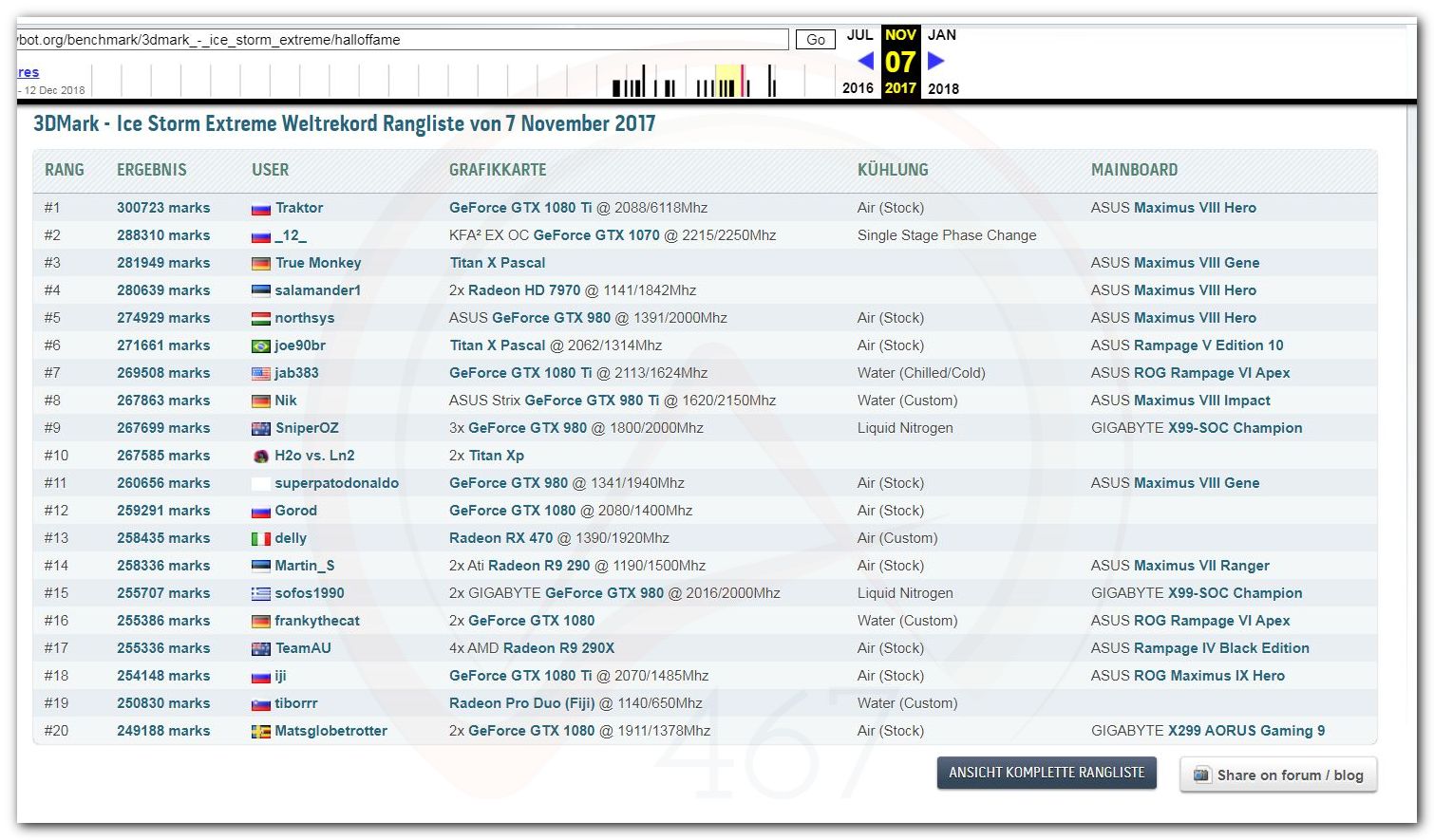The image size is (1434, 840).
Task: Open Radeon RX 470 graphics card link
Action: point(500,538)
